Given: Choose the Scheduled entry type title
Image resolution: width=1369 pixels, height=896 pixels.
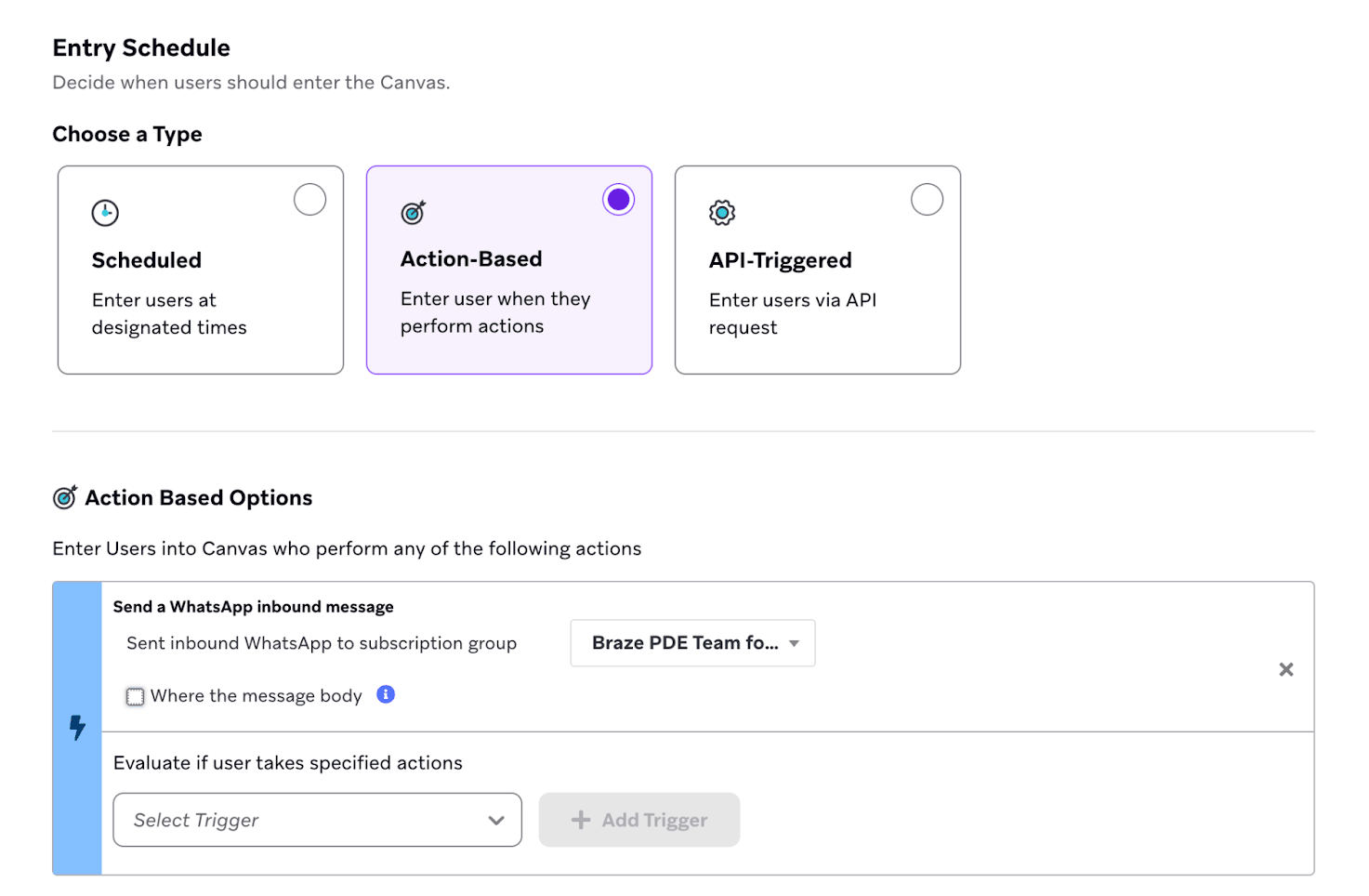Looking at the screenshot, I should 147,260.
